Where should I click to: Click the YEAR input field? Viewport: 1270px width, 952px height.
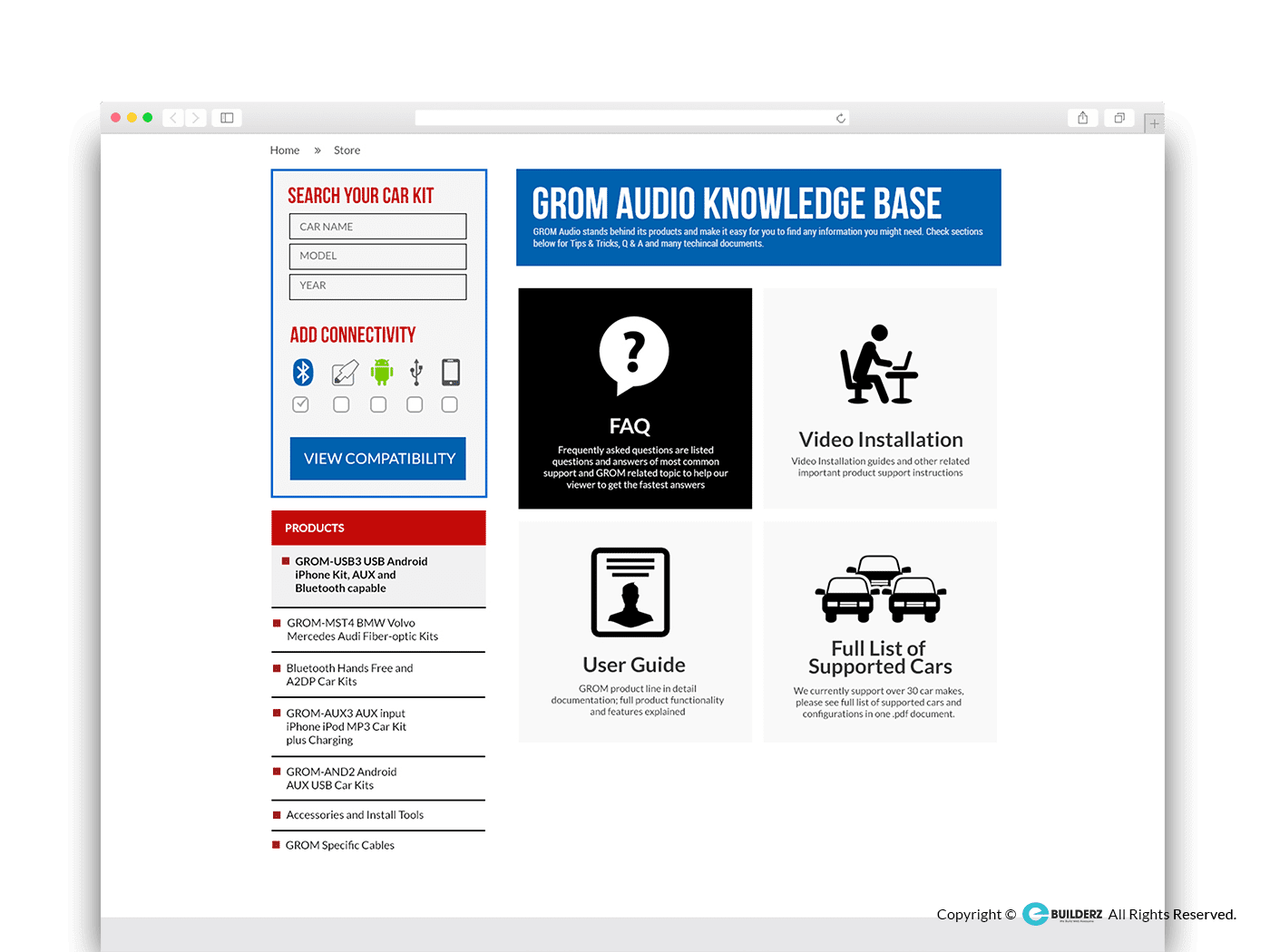[x=377, y=287]
